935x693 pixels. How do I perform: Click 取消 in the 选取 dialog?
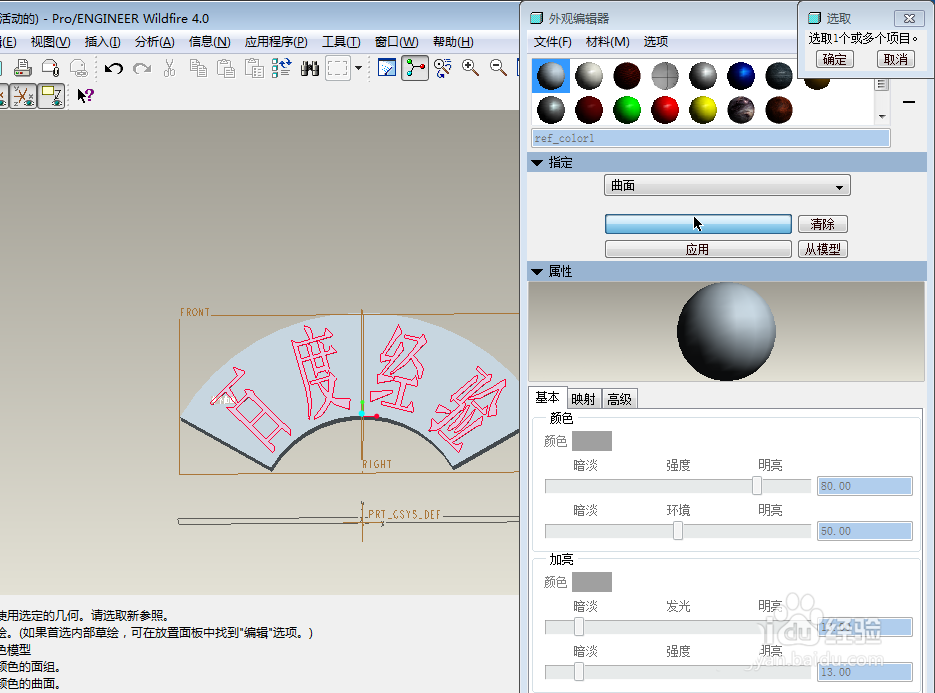tap(896, 59)
